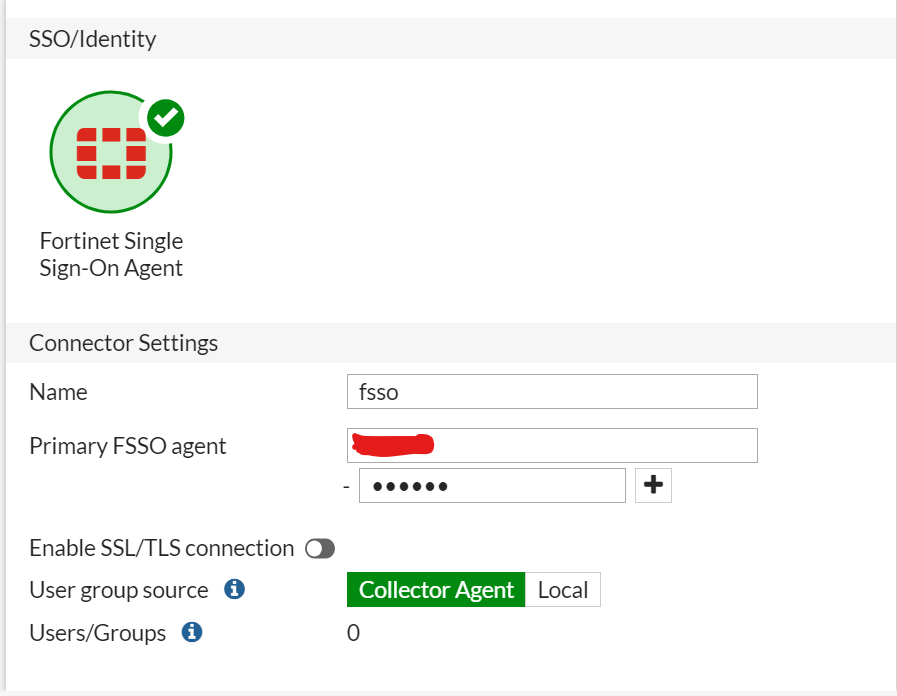This screenshot has width=897, height=696.
Task: Click the Fortinet Single Sign-On Agent icon
Action: pyautogui.click(x=111, y=152)
